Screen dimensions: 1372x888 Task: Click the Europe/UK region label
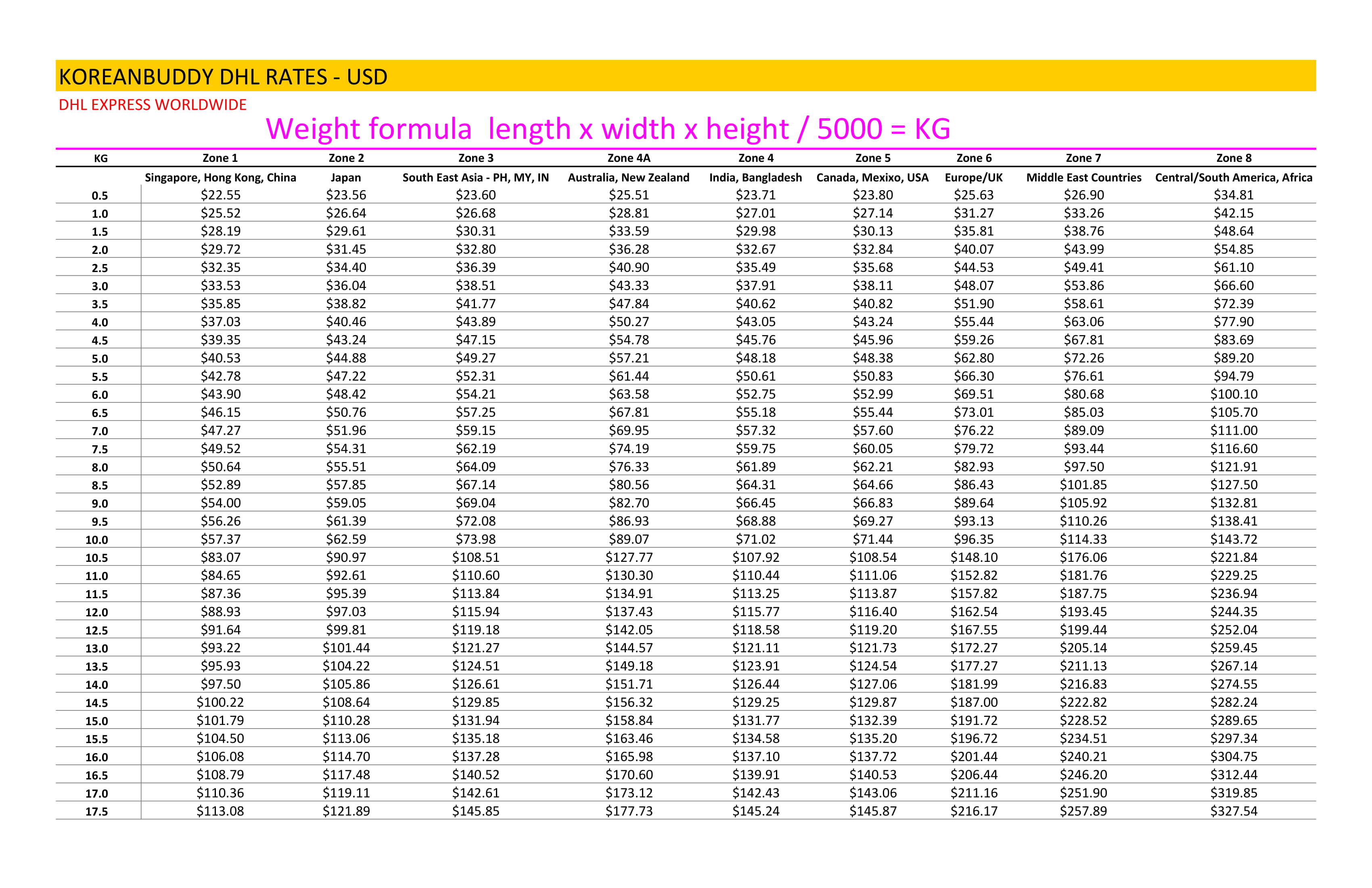pos(973,178)
